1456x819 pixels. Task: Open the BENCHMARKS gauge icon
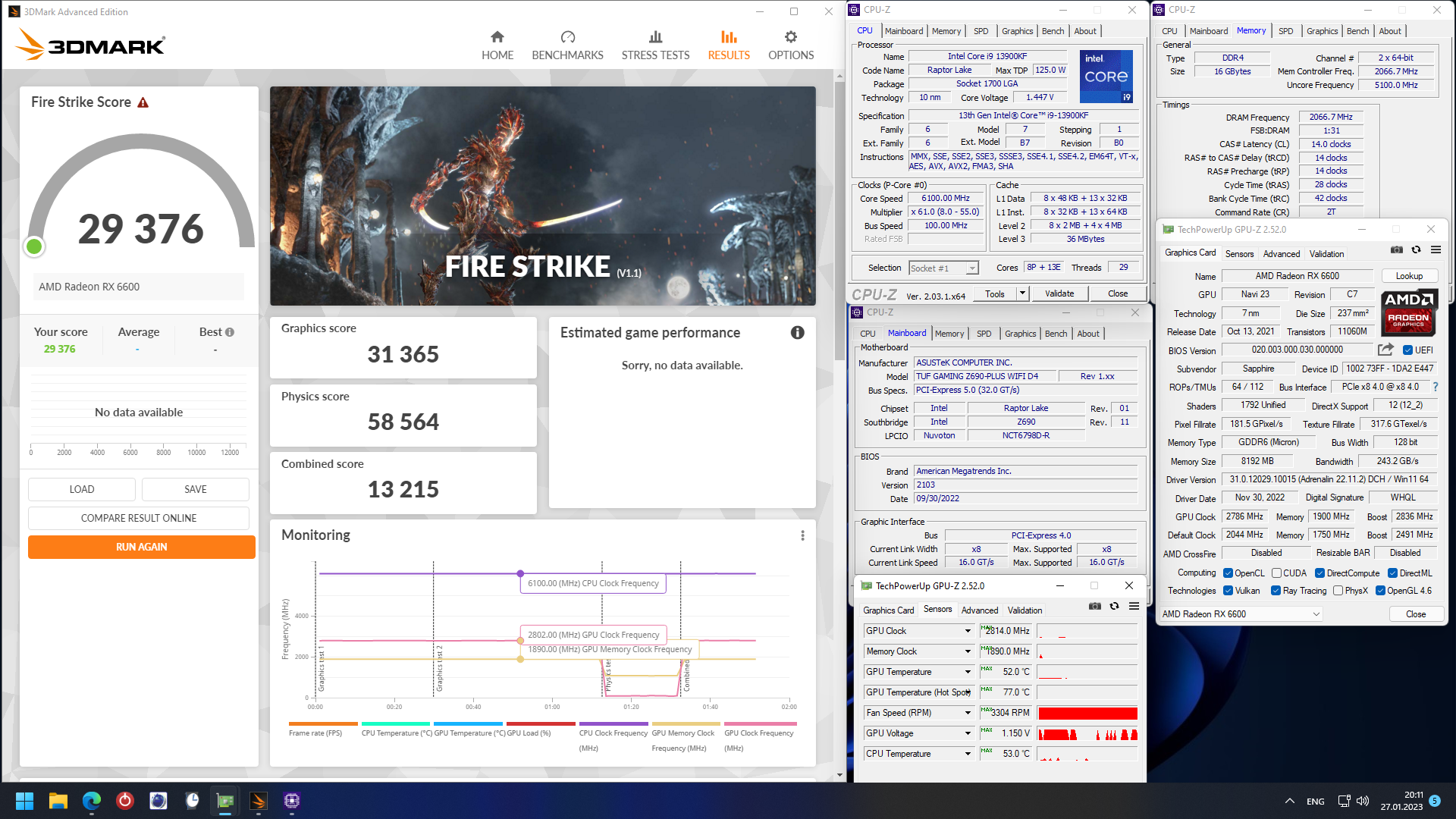[x=568, y=36]
